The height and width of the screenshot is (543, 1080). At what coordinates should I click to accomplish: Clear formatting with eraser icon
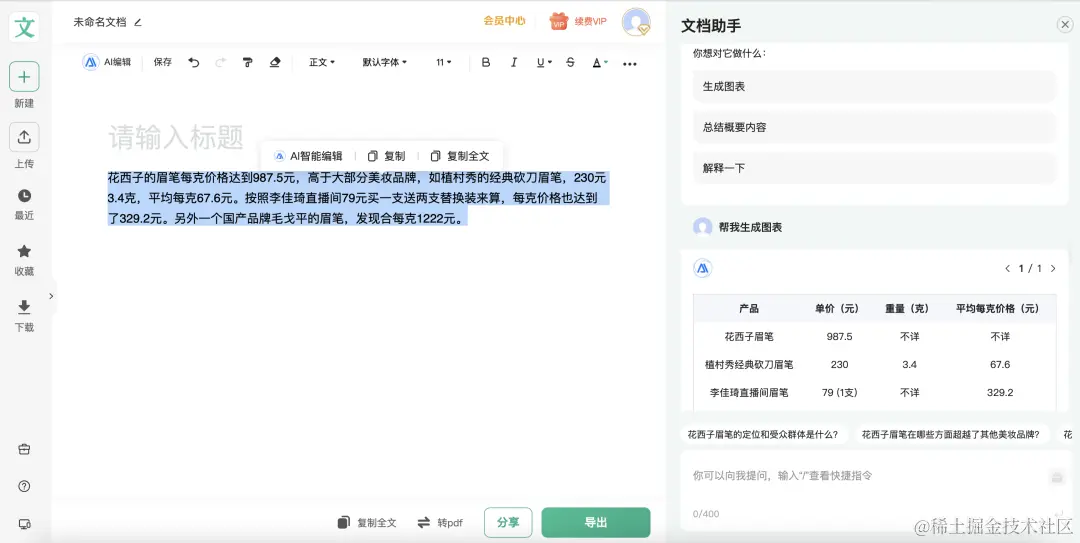[x=275, y=63]
